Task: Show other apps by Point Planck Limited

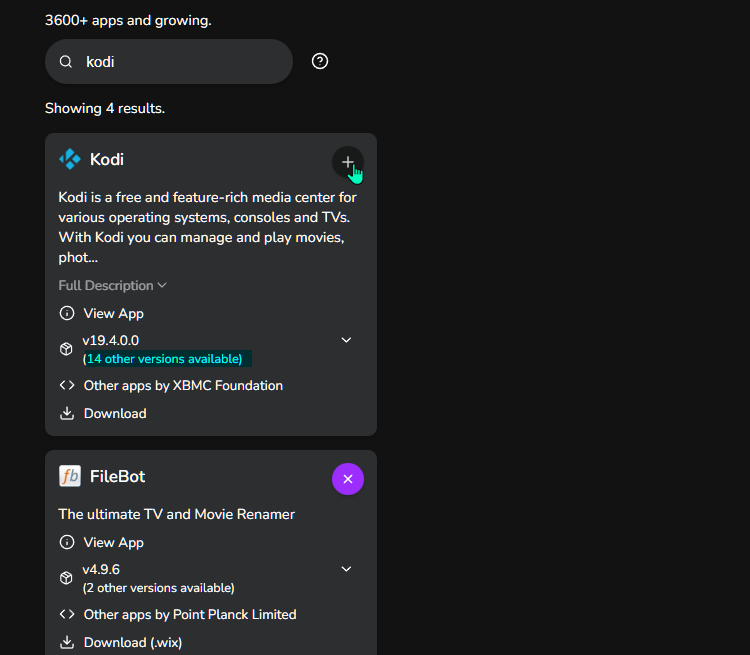Action: pyautogui.click(x=190, y=614)
